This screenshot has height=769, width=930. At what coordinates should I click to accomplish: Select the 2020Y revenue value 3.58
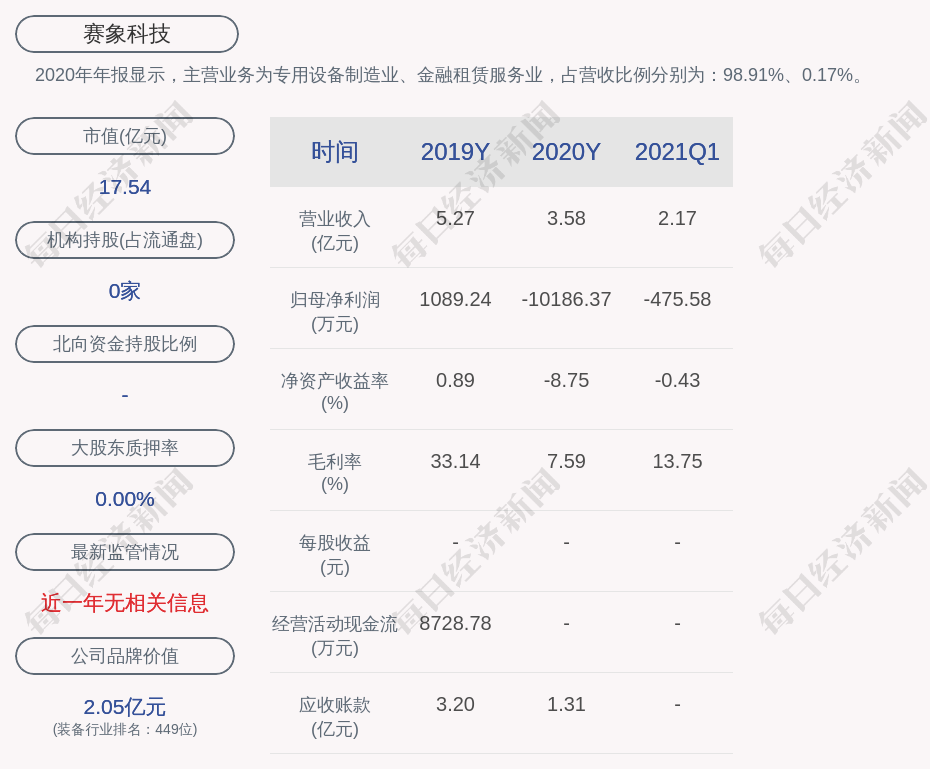coord(566,218)
